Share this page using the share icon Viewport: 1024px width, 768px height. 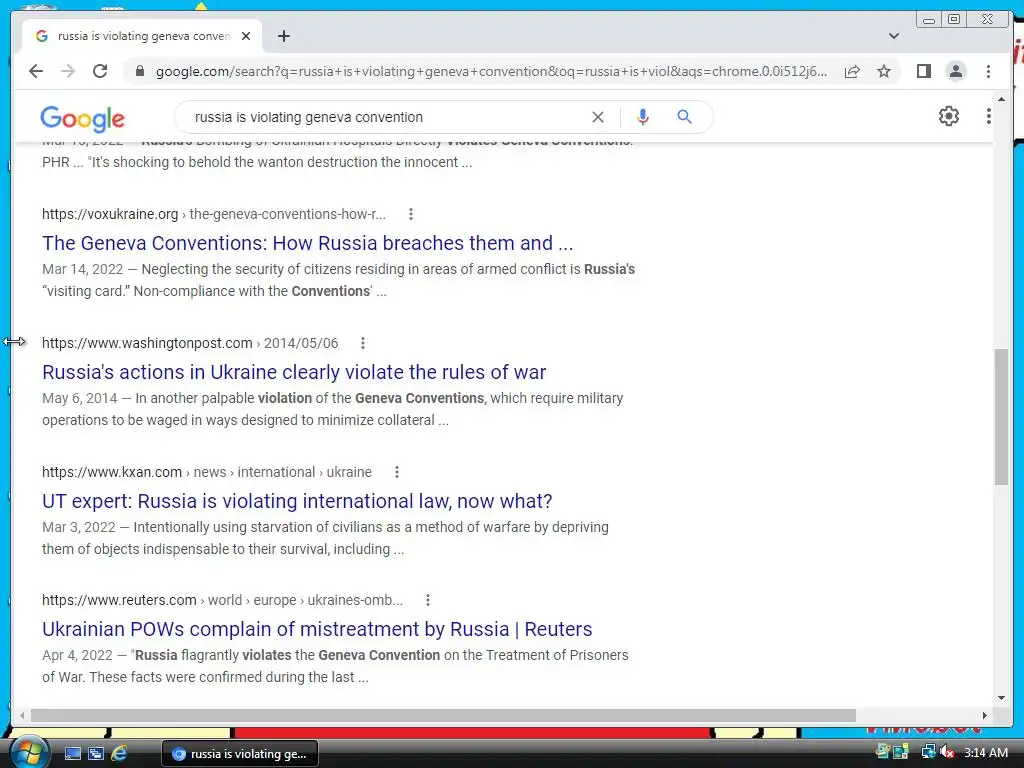tap(852, 71)
